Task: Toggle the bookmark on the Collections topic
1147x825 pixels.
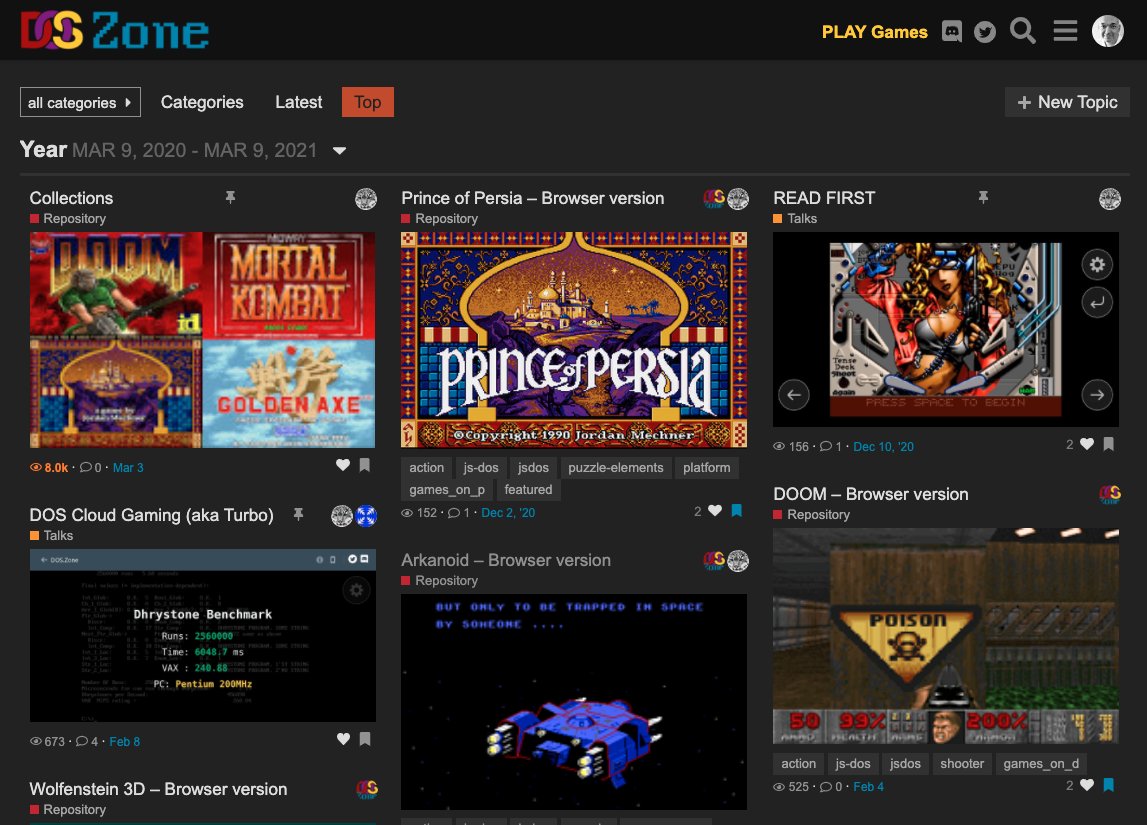Action: coord(365,465)
